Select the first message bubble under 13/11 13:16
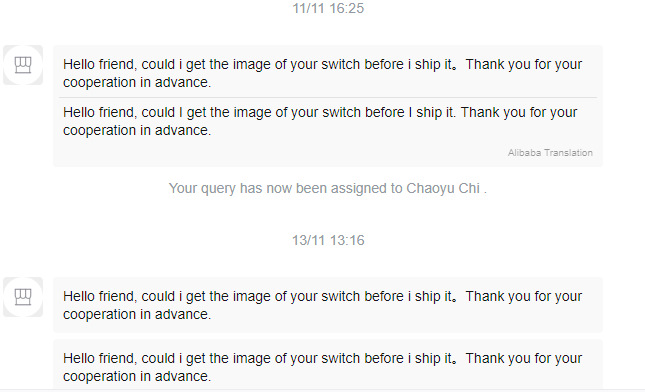 coord(328,305)
